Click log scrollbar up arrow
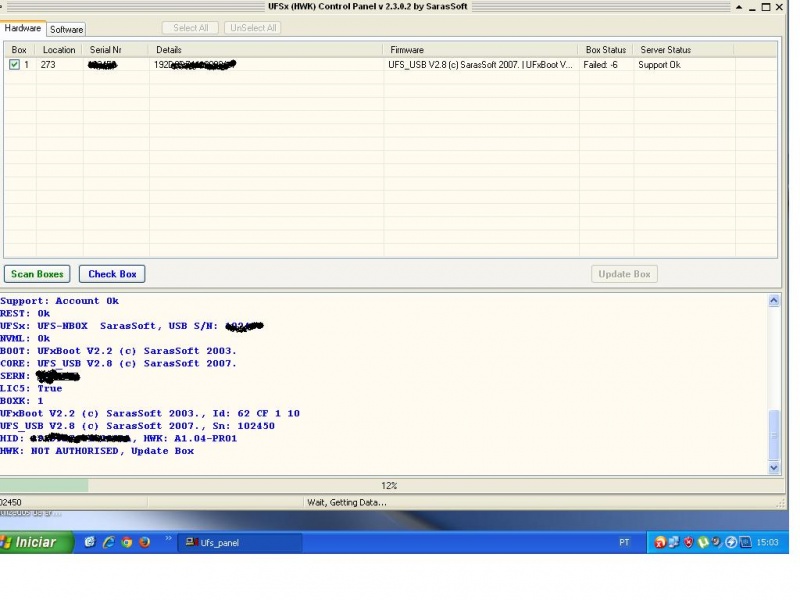 [773, 301]
